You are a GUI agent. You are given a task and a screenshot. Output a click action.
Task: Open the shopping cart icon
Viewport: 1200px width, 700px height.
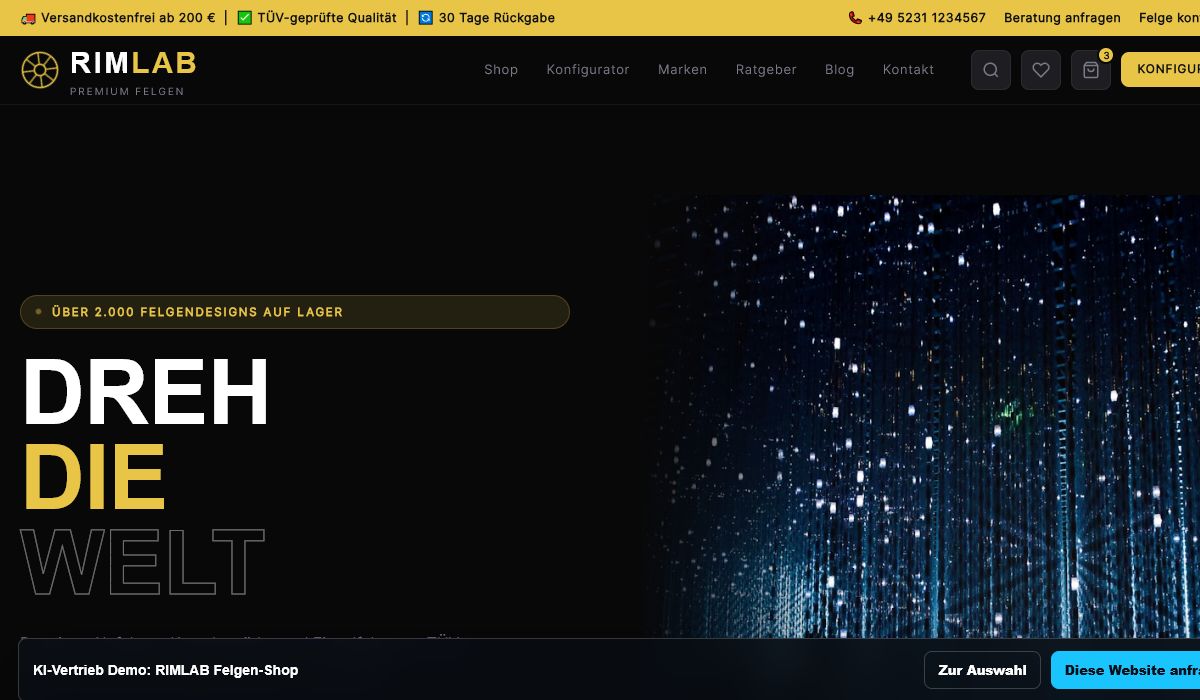[1091, 70]
